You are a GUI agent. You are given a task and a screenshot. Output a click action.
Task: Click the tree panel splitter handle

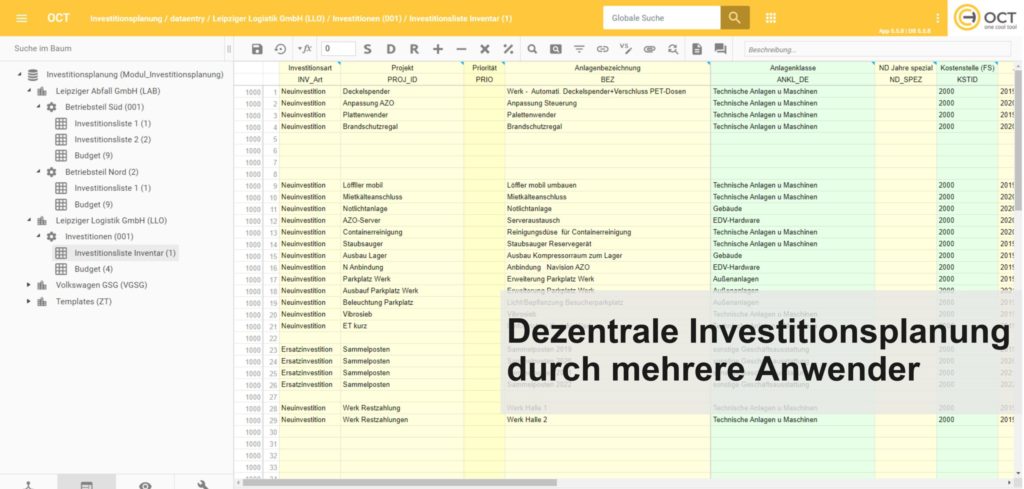(x=229, y=49)
